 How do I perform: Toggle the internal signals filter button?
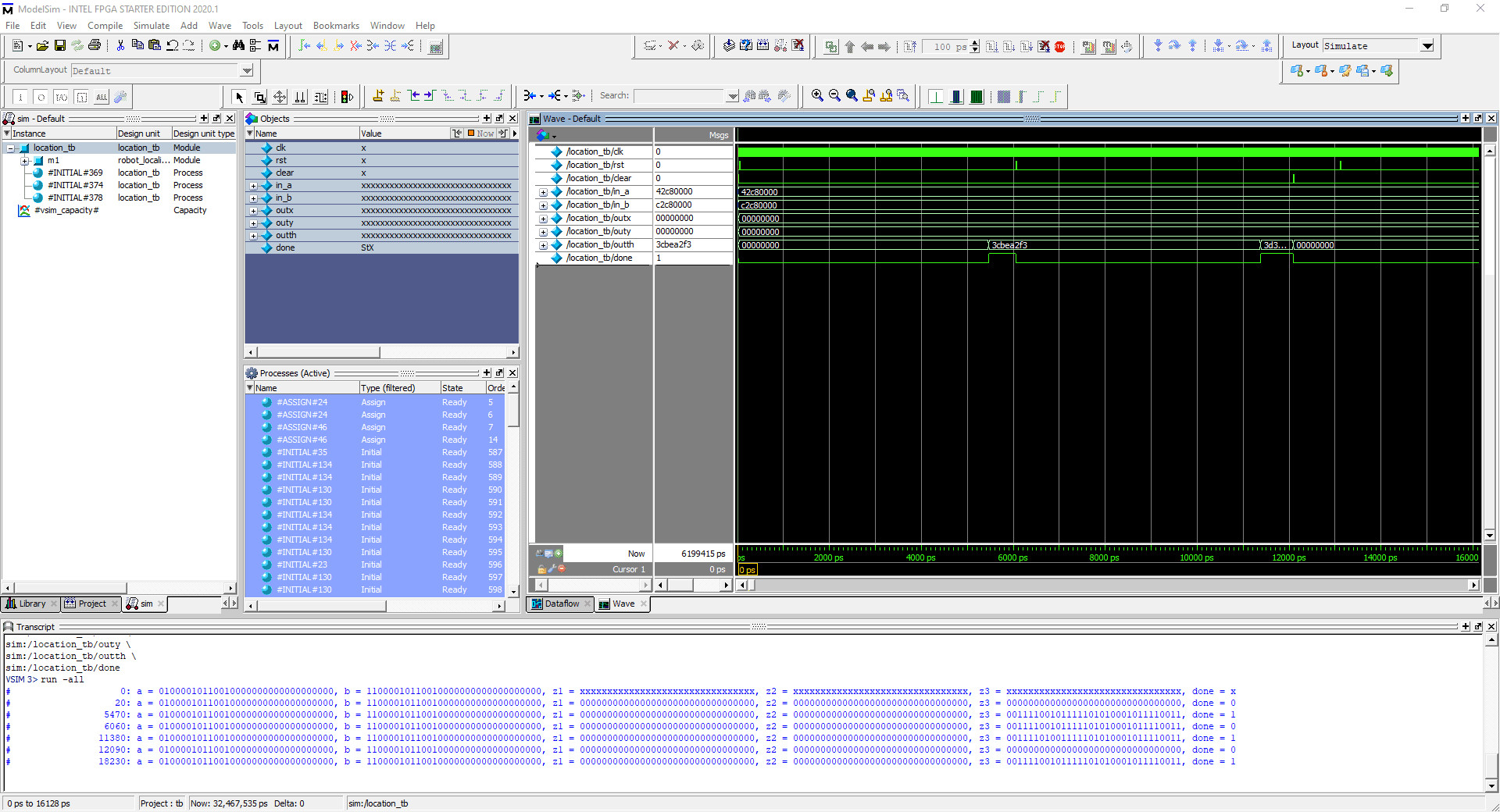coord(81,97)
